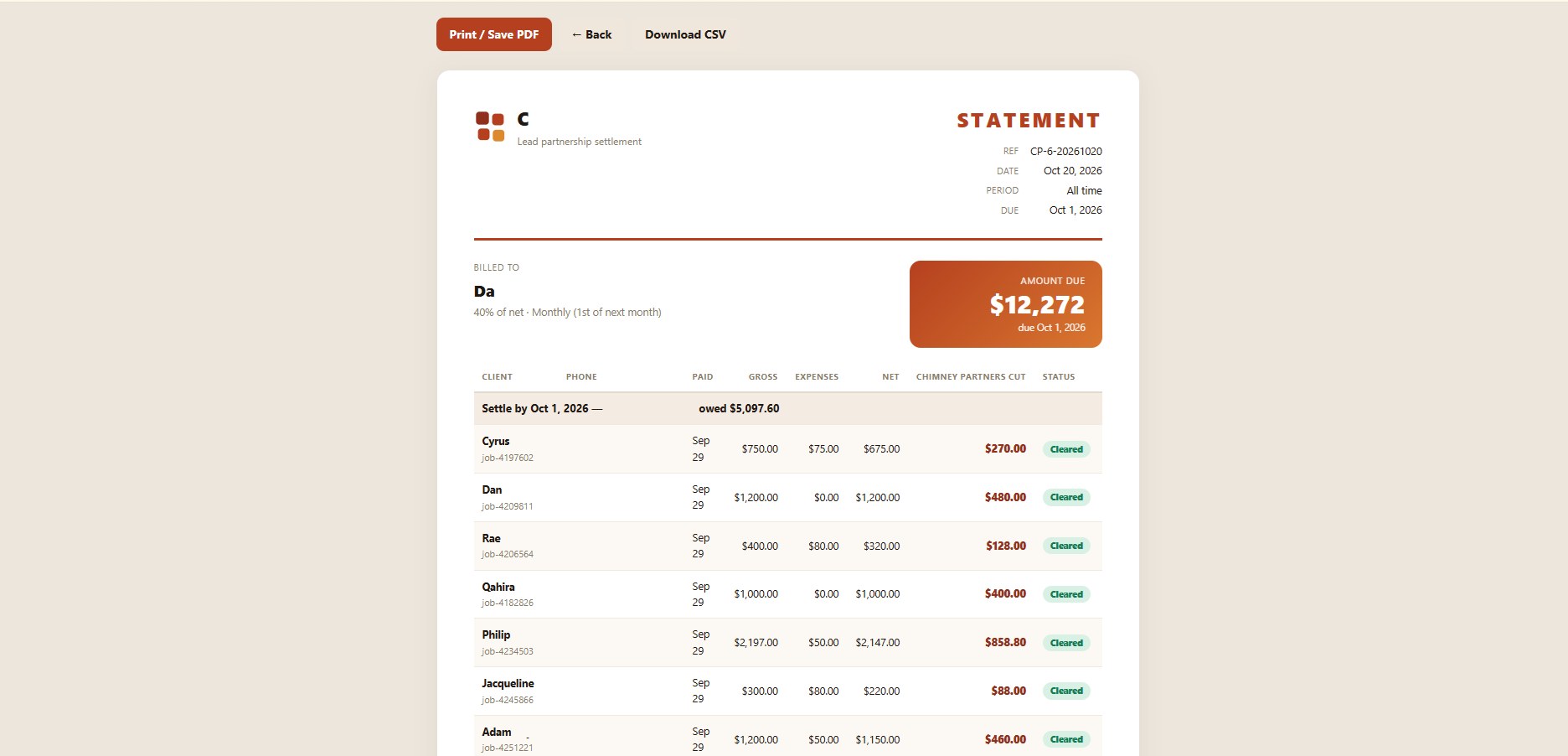Click Philip's gross amount $2,197.00
The image size is (1568, 756).
coord(756,643)
